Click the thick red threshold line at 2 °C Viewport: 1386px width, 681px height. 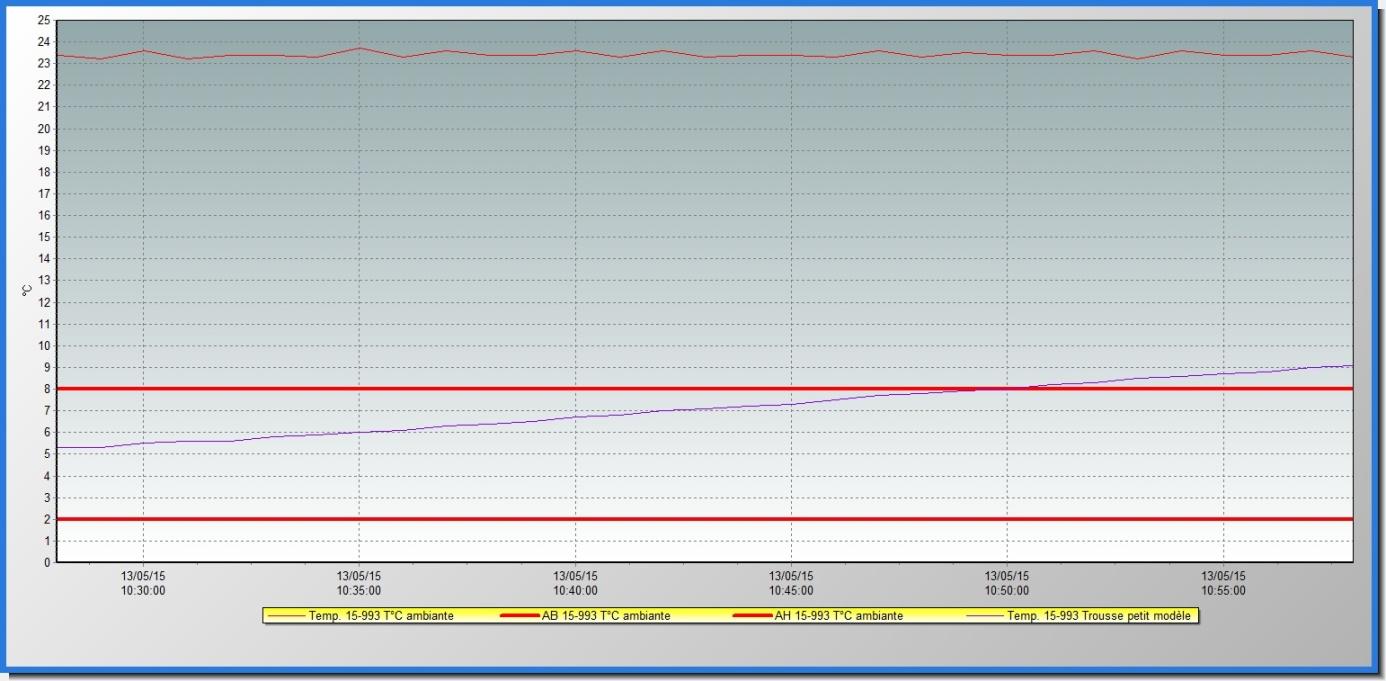pos(704,519)
